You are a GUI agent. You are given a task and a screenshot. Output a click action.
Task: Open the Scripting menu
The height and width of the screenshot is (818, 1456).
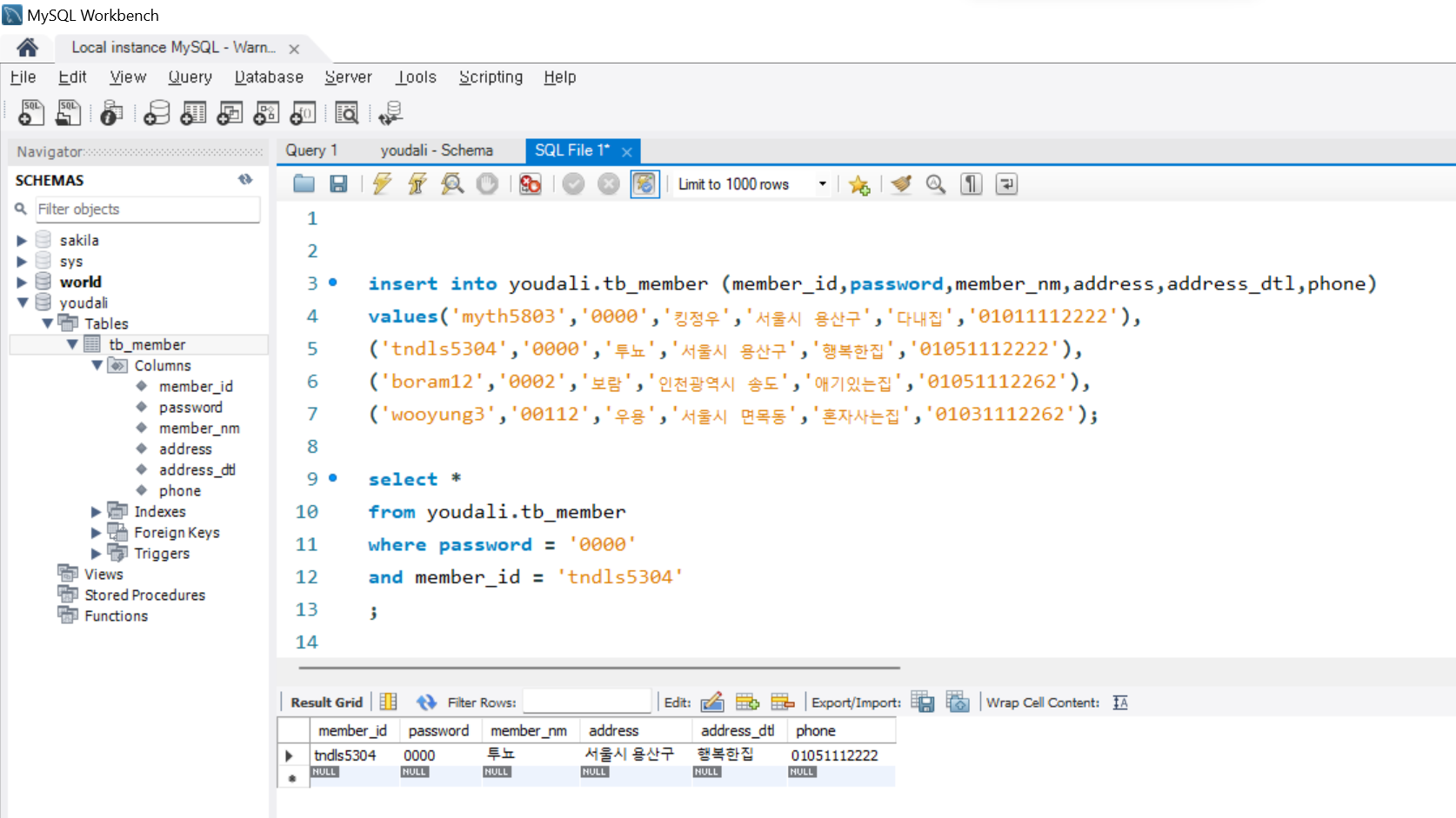491,77
